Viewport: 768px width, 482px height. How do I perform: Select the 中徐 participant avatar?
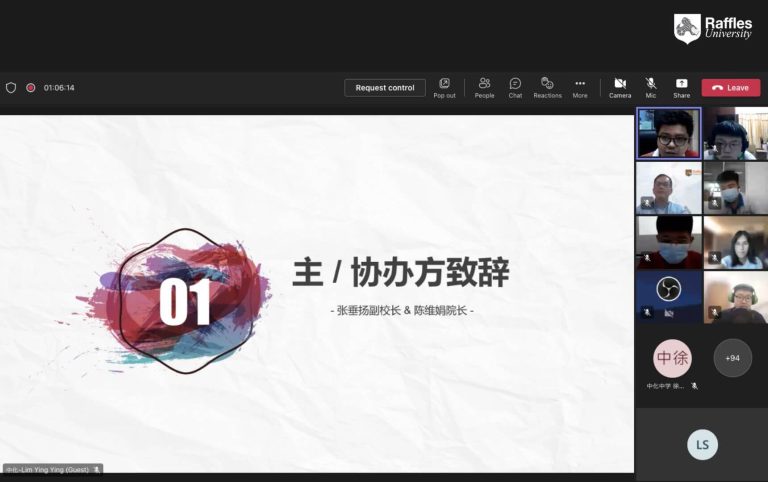click(672, 358)
